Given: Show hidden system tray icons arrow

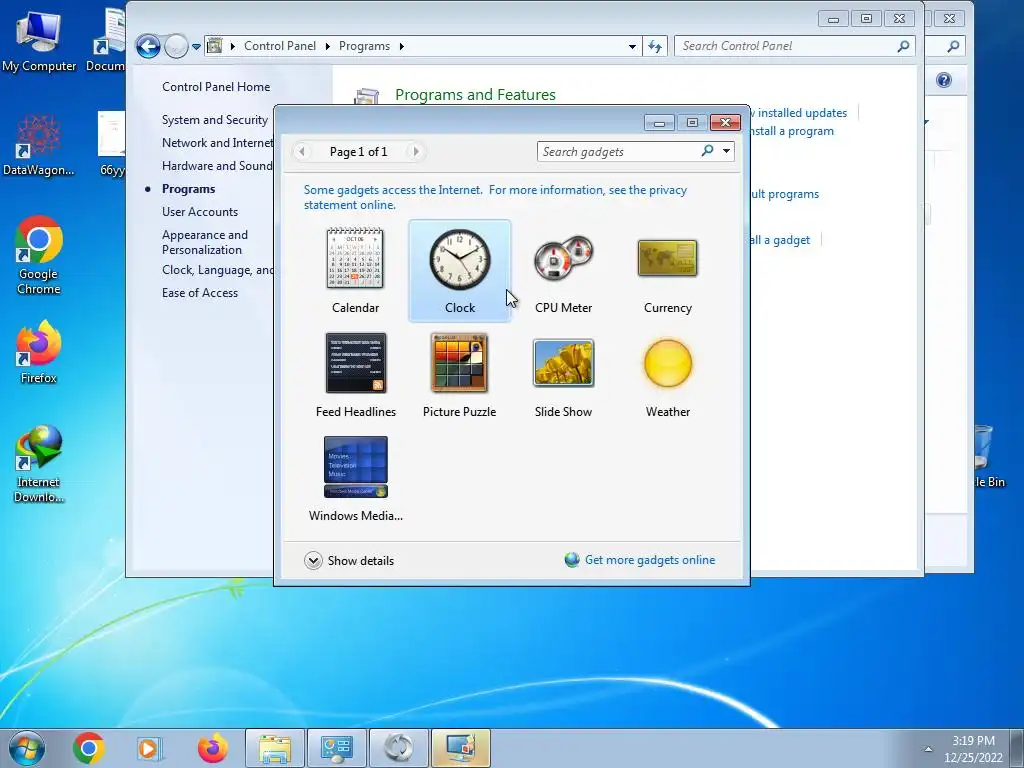Looking at the screenshot, I should pyautogui.click(x=928, y=748).
